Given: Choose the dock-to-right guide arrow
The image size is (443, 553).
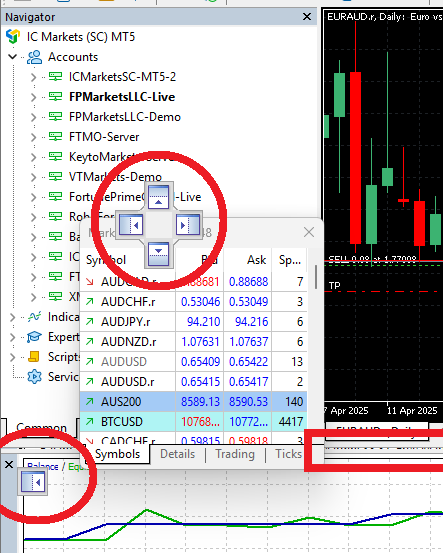Looking at the screenshot, I should [188, 225].
